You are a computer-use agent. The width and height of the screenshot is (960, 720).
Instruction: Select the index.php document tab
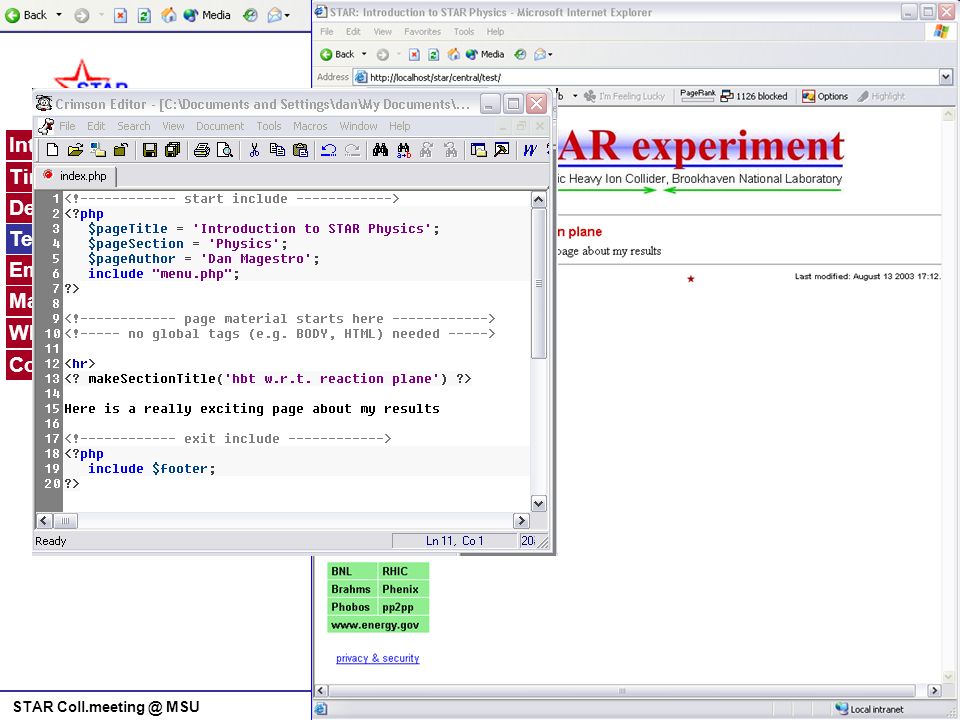click(x=76, y=176)
